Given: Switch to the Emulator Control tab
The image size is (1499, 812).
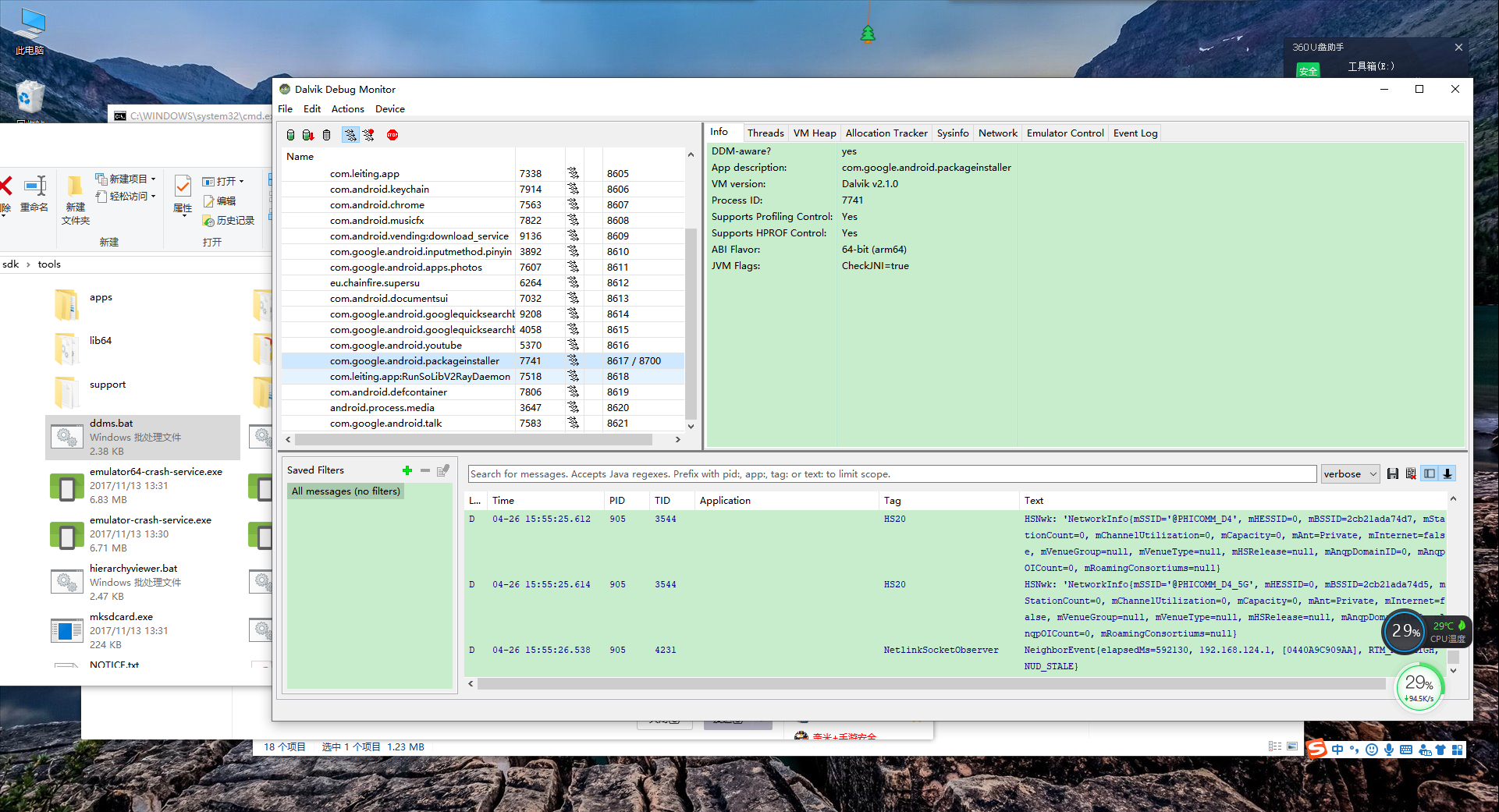Looking at the screenshot, I should pos(1065,133).
